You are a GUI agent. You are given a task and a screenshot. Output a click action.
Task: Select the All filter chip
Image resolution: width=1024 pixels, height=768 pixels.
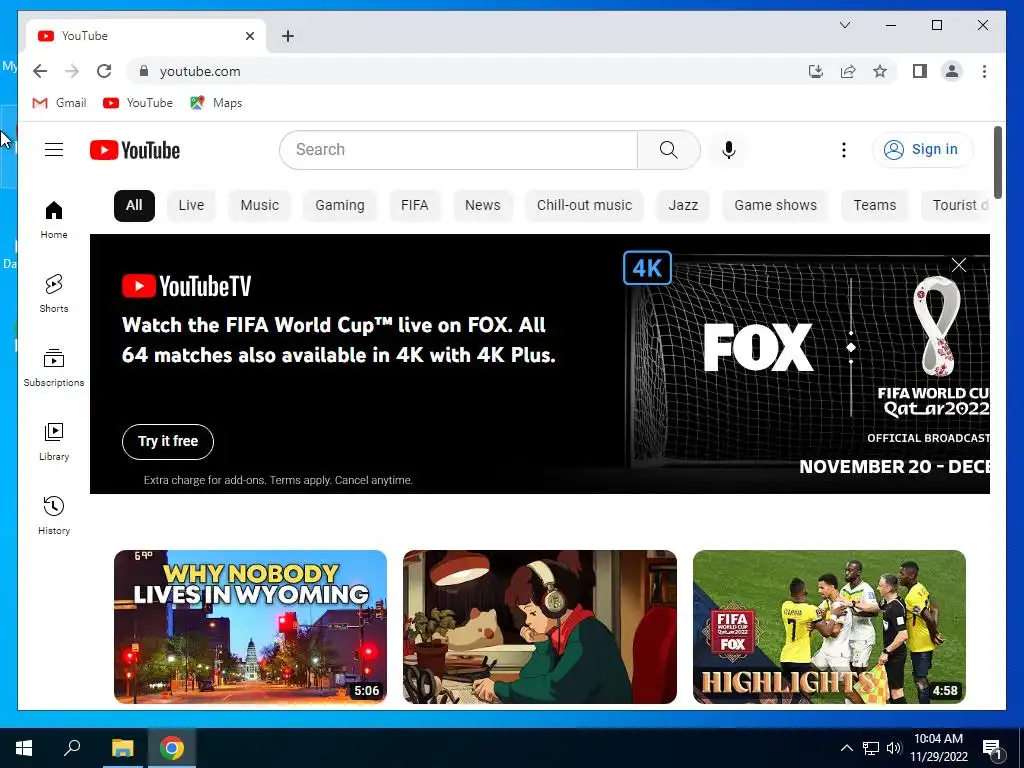[x=134, y=205]
